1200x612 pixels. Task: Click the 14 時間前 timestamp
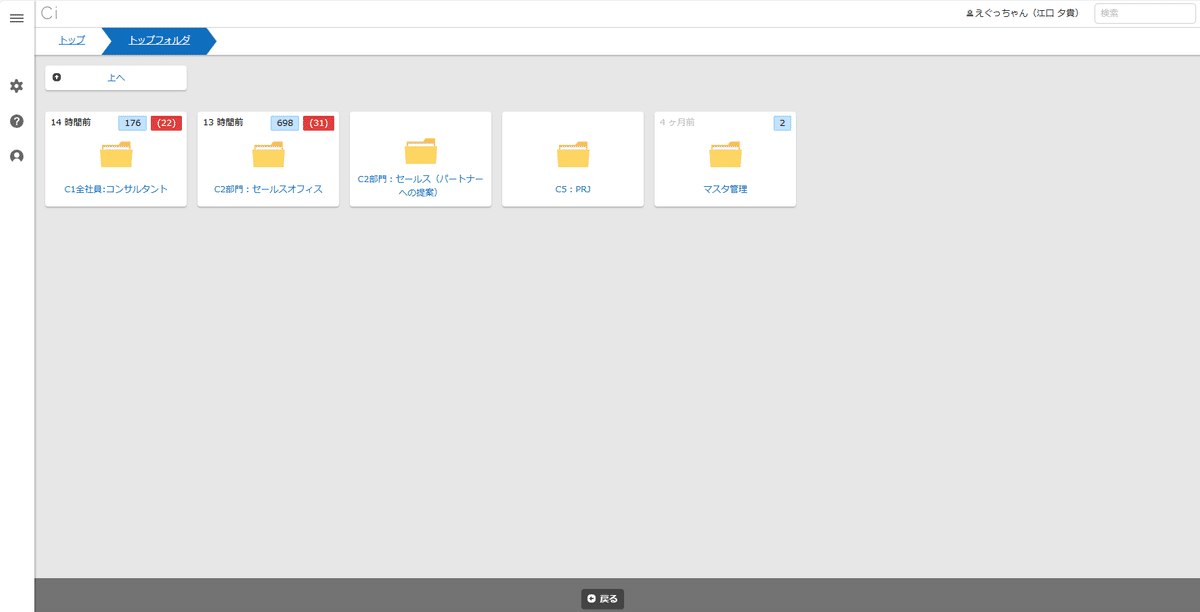(71, 122)
